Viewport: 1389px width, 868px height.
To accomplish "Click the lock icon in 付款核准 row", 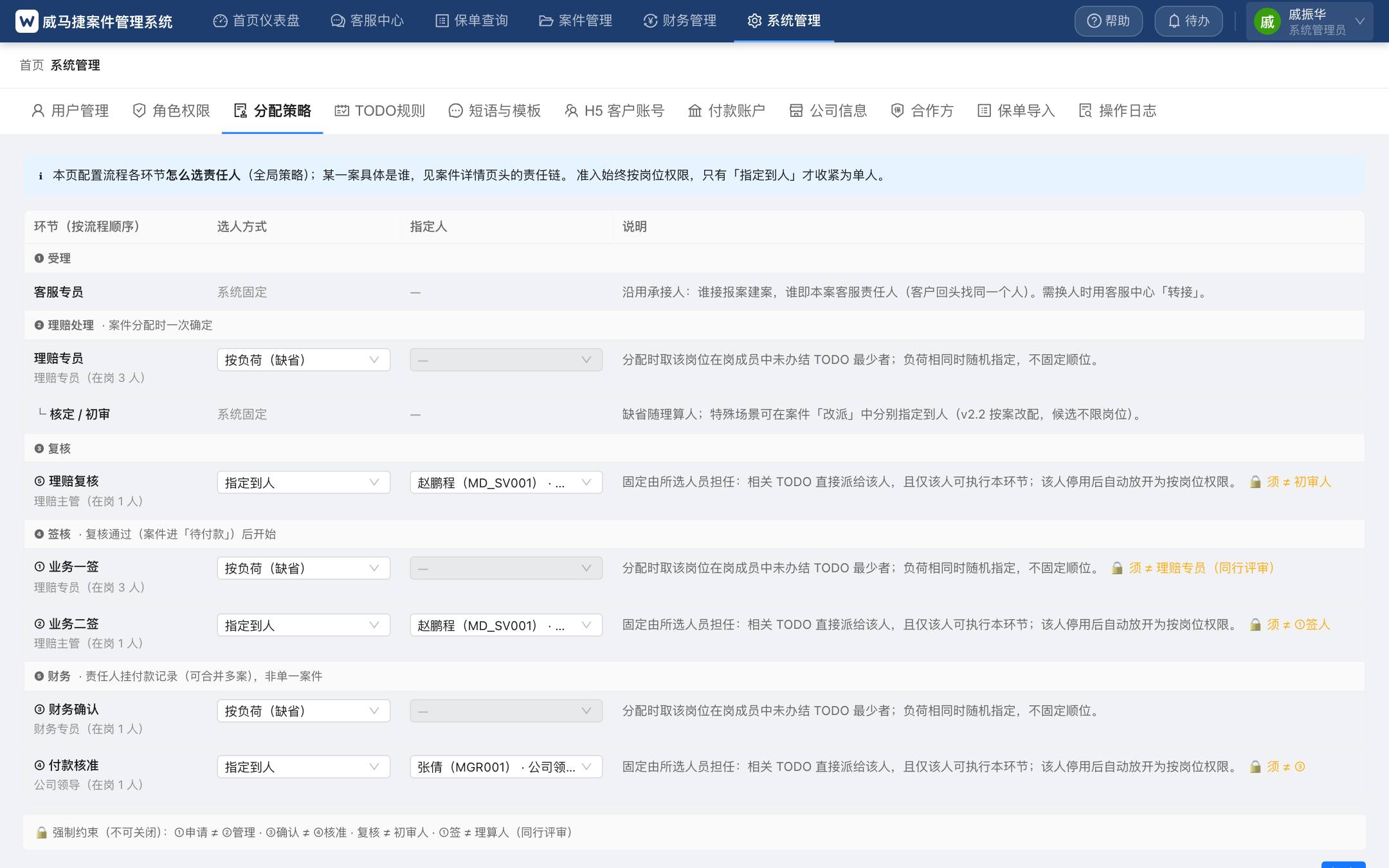I will point(1255,767).
